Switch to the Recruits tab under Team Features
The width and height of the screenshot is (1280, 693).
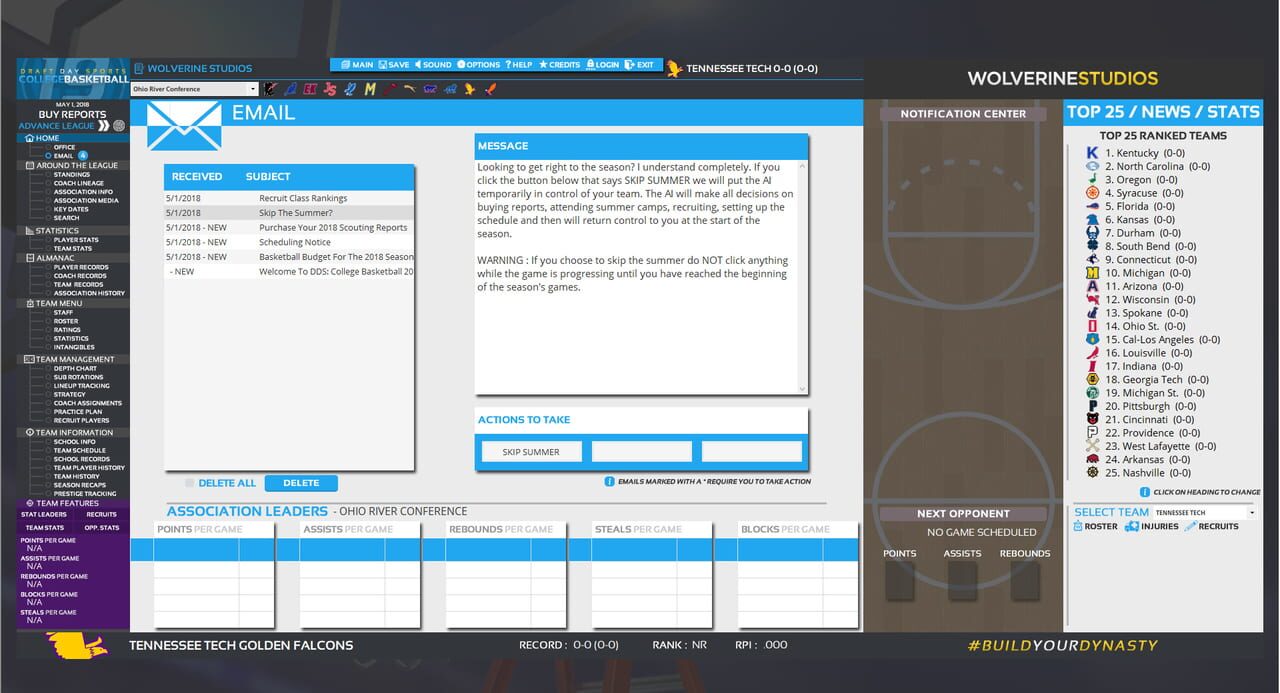[x=101, y=514]
